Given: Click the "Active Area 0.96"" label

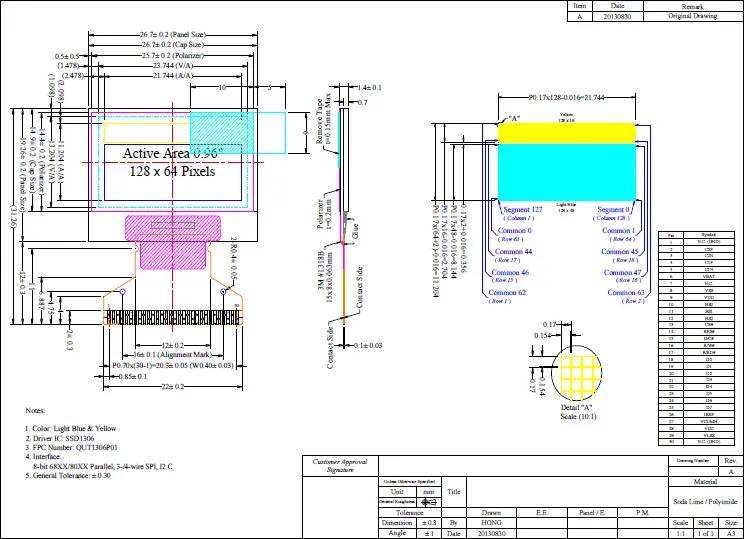Looking at the screenshot, I should point(173,153).
